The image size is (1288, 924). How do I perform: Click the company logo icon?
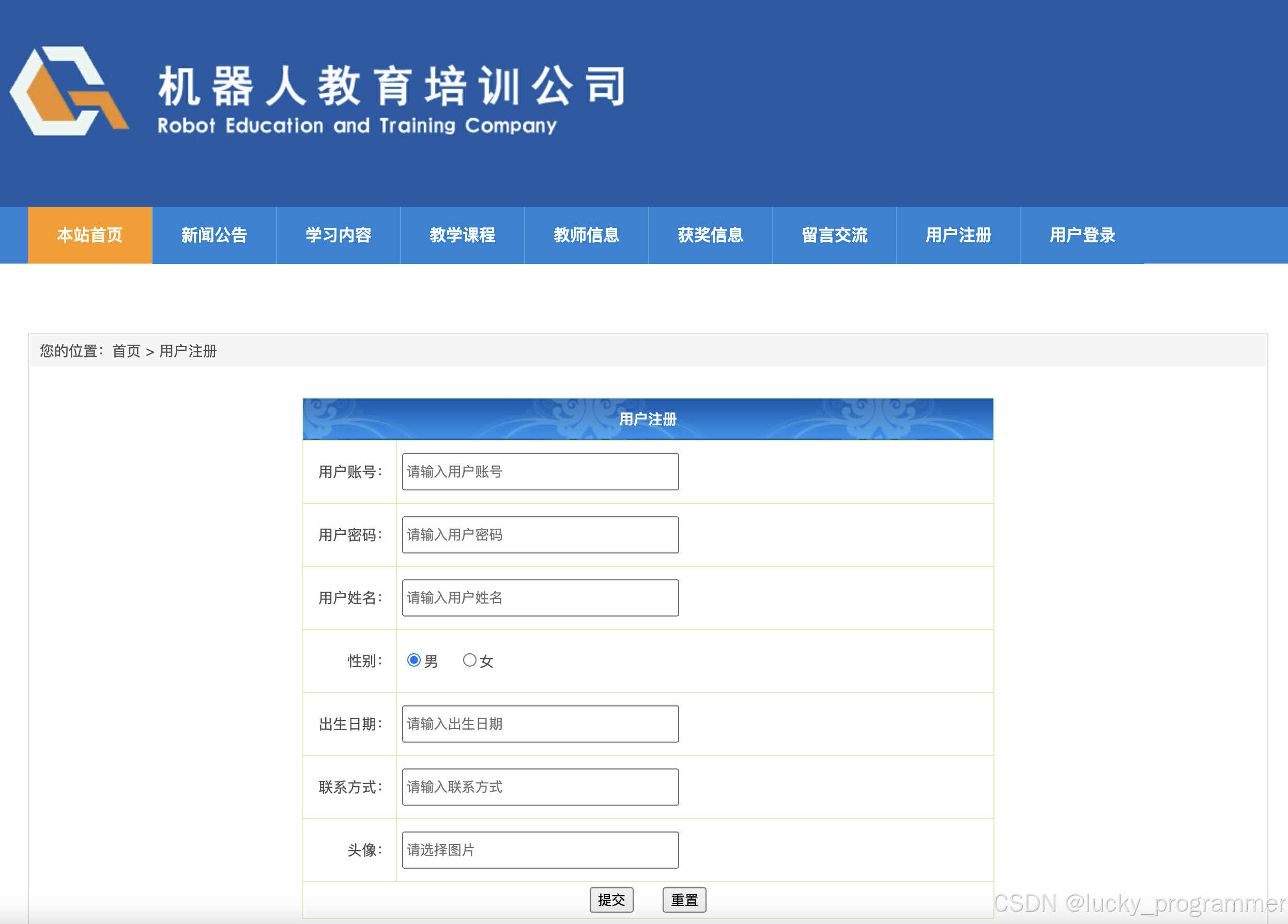(x=69, y=91)
